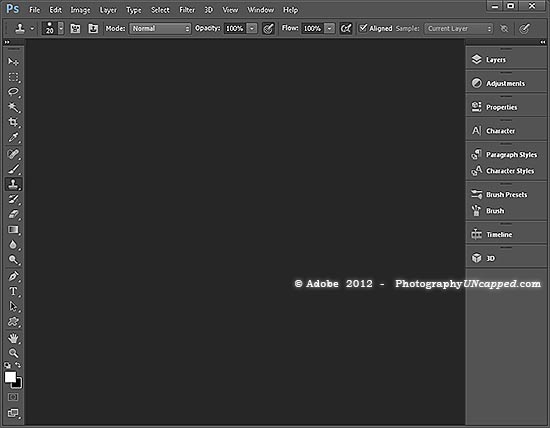
Task: Open the Edit menu
Action: tap(55, 10)
